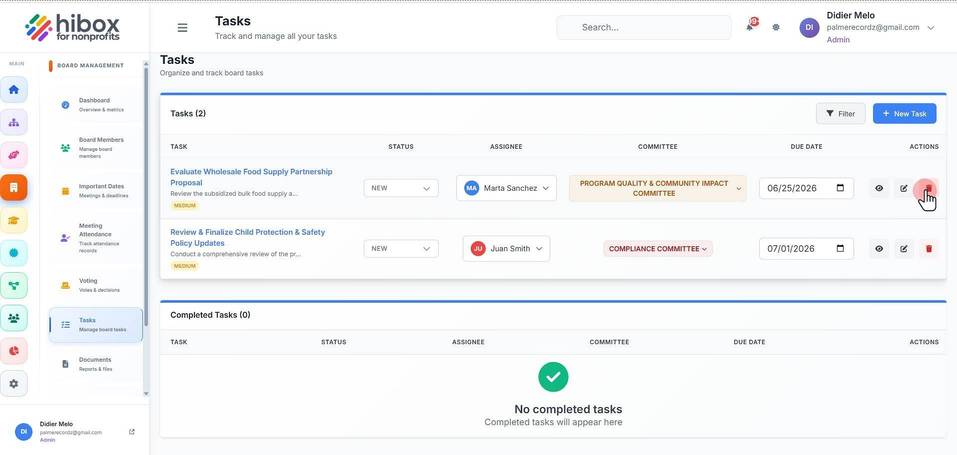Open the purple organization chart sidebar icon
This screenshot has width=957, height=455.
pyautogui.click(x=13, y=122)
